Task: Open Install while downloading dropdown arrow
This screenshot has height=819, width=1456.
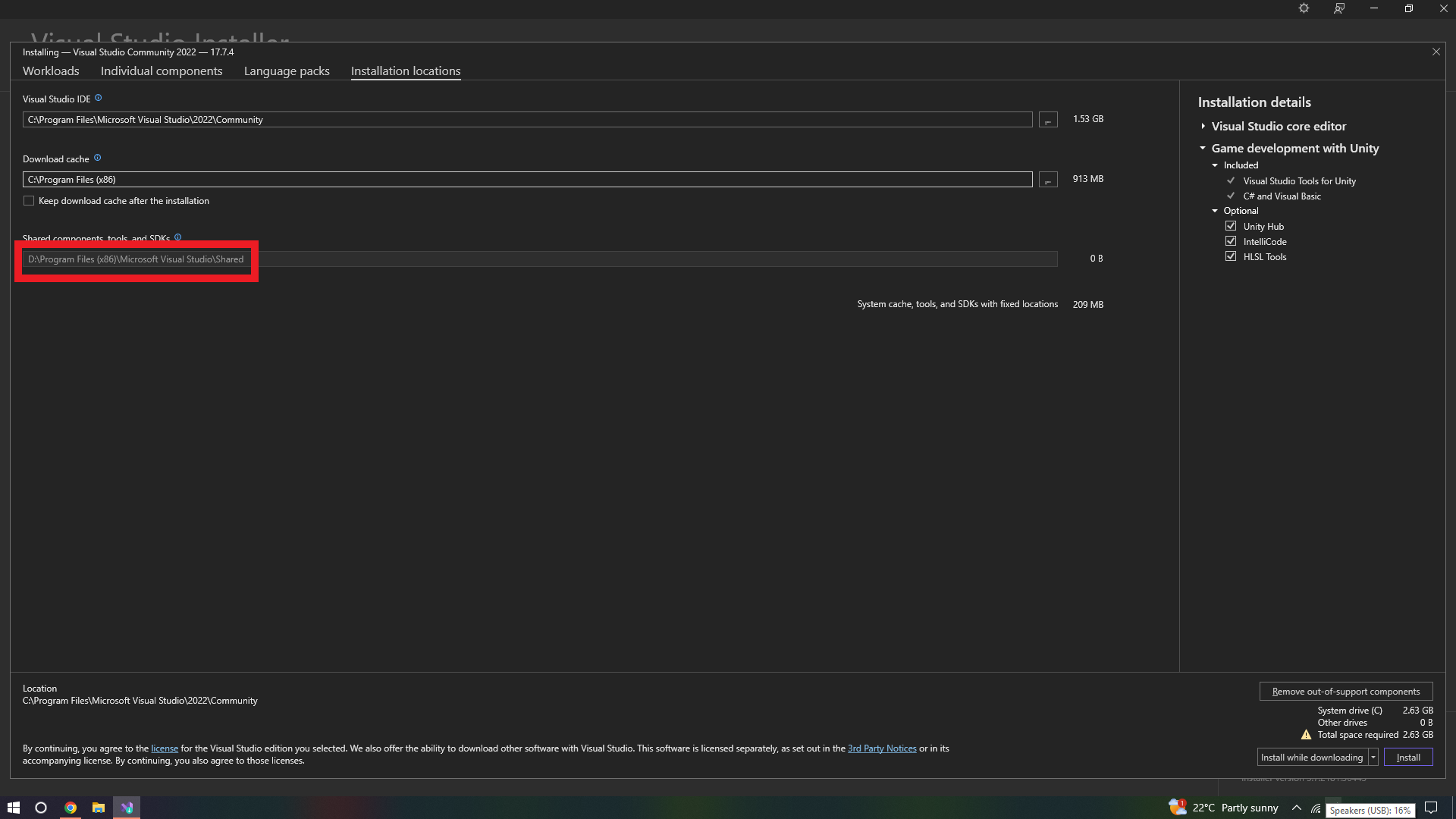Action: [1373, 758]
